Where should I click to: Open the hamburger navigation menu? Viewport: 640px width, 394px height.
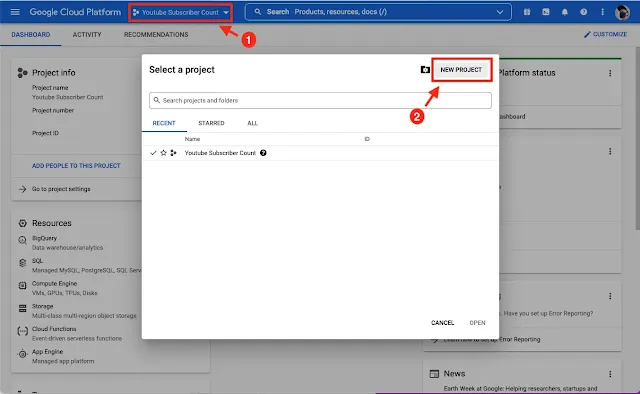point(15,12)
